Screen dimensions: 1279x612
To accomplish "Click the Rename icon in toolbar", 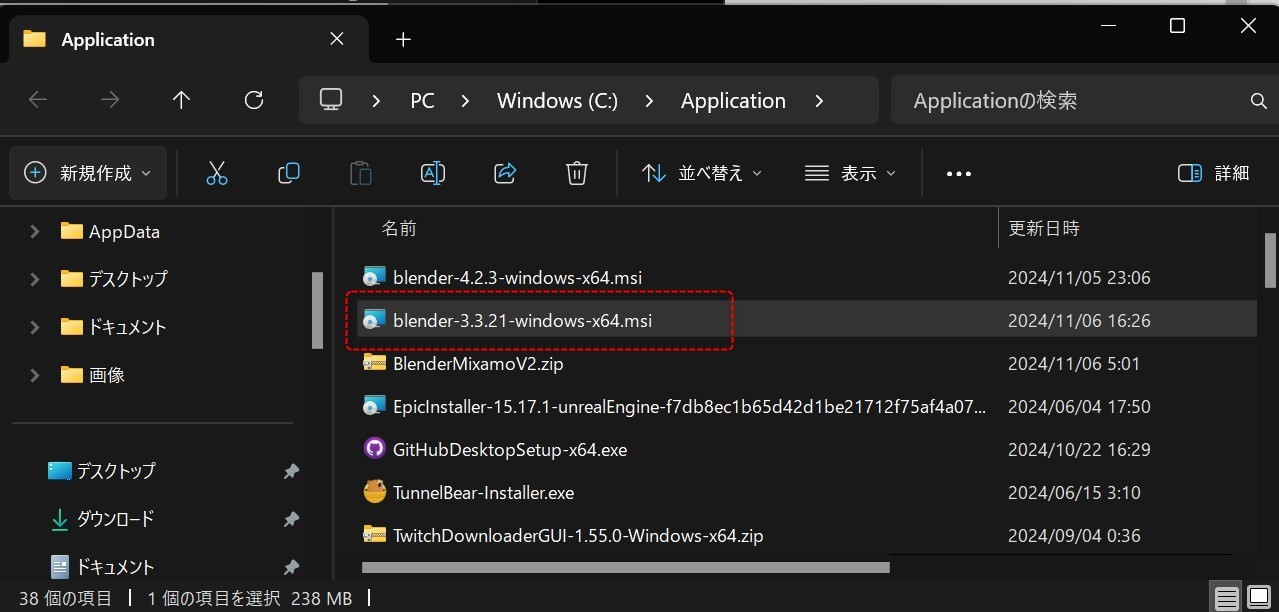I will [433, 173].
